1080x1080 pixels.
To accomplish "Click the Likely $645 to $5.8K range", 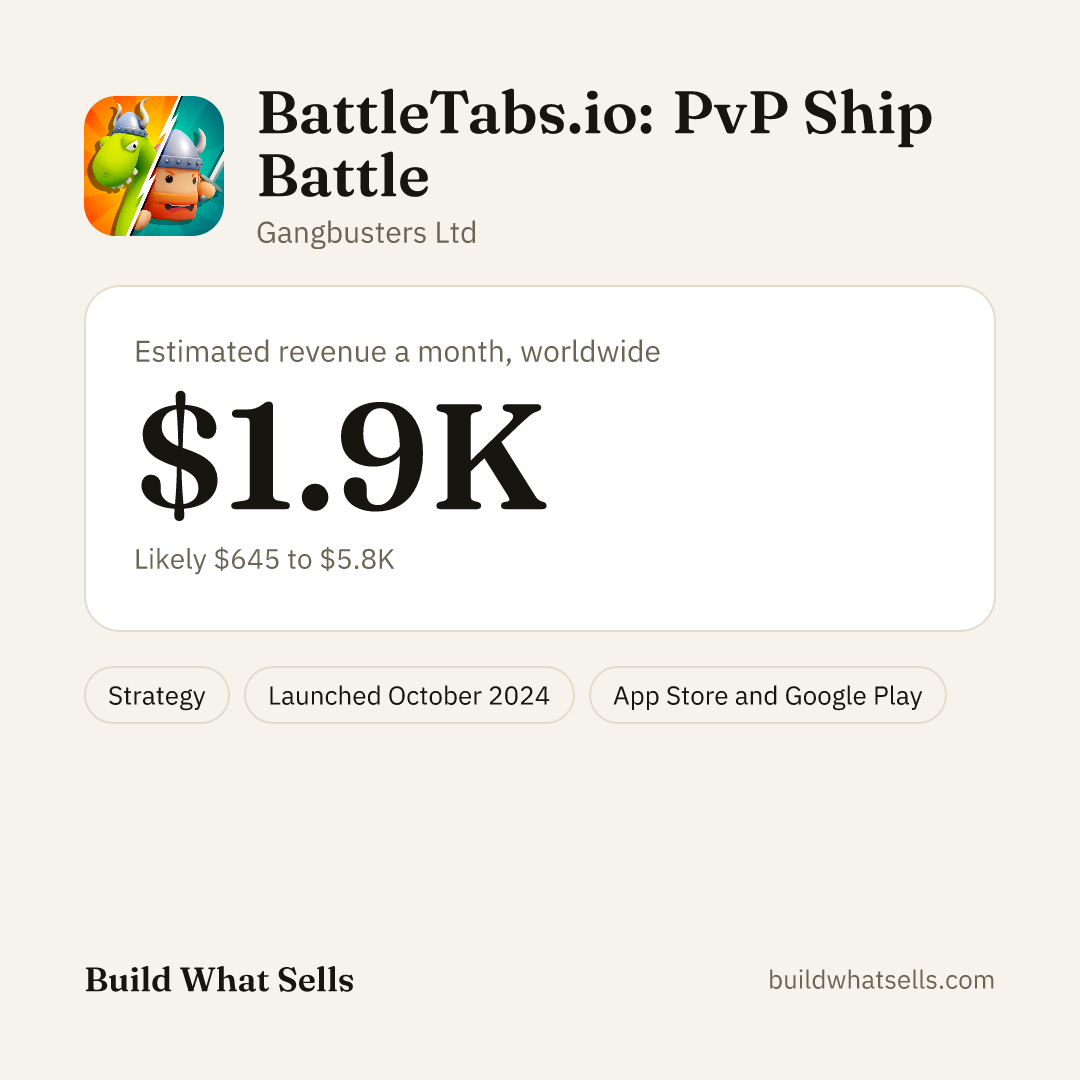I will coord(264,559).
